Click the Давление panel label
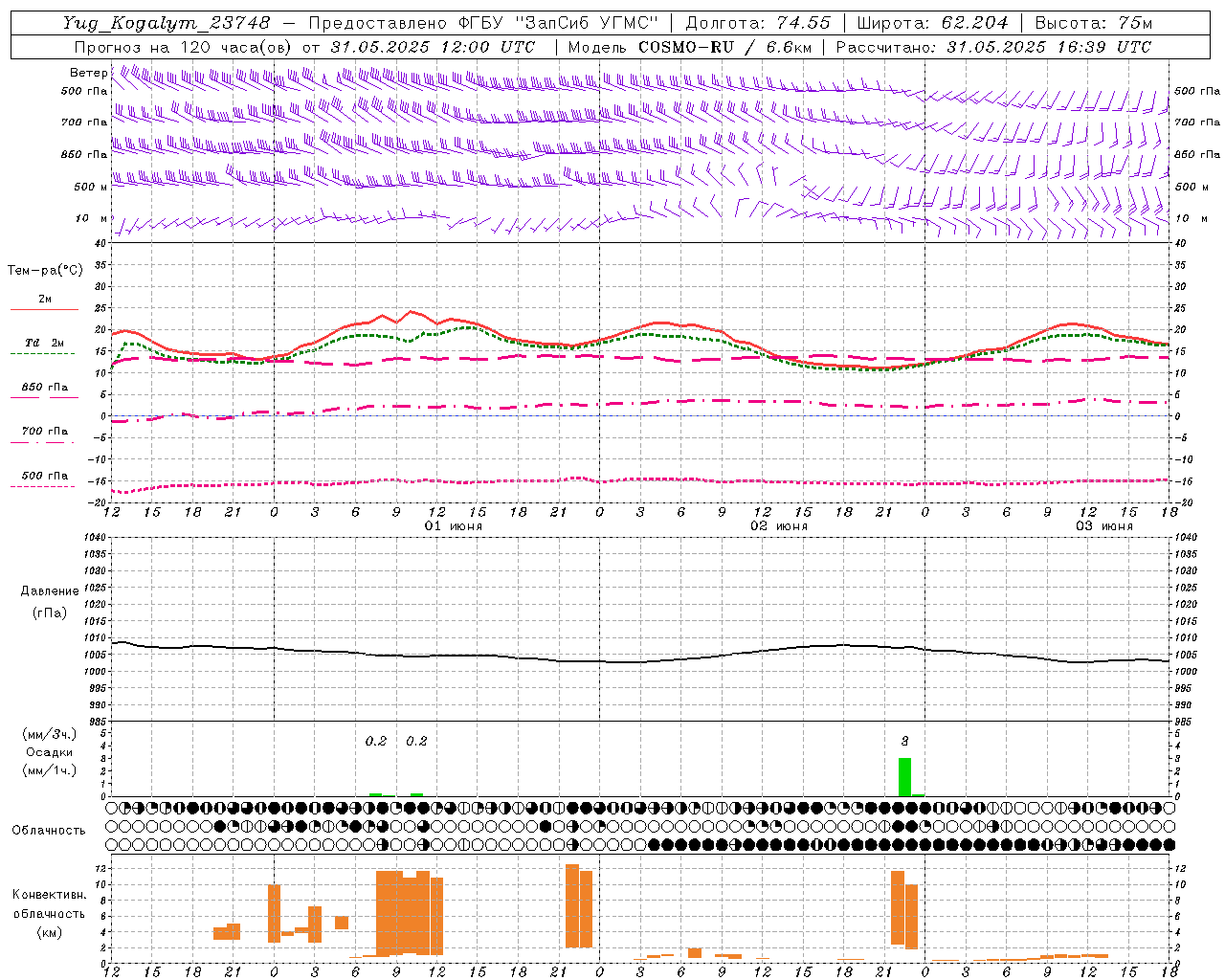This screenshot has height=980, width=1225. (x=50, y=591)
